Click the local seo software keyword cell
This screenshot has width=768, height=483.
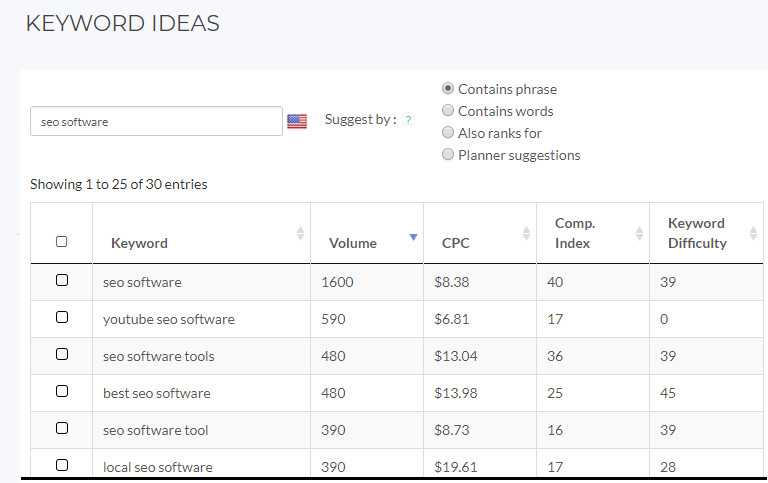158,467
